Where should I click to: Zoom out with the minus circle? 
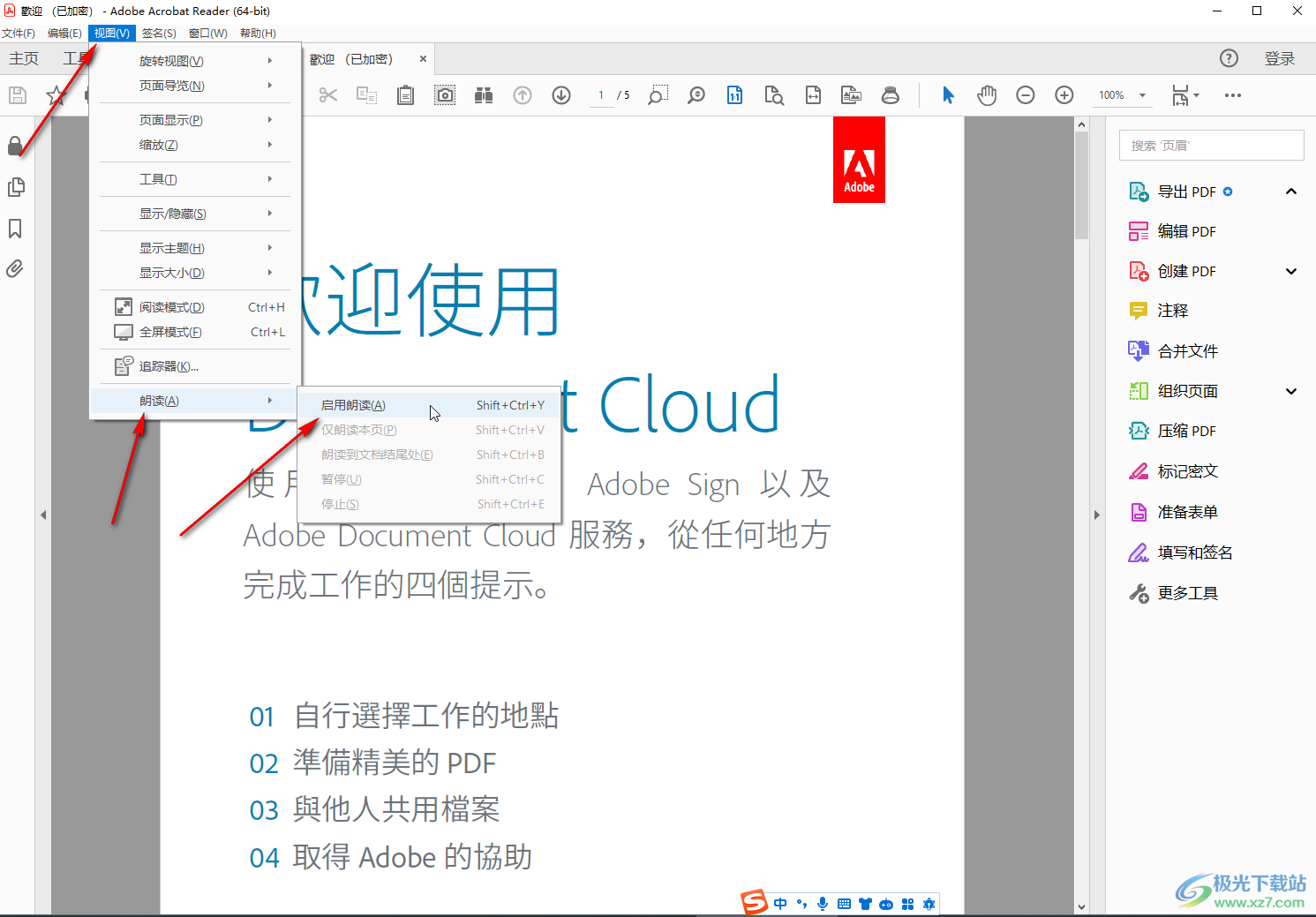(1026, 95)
